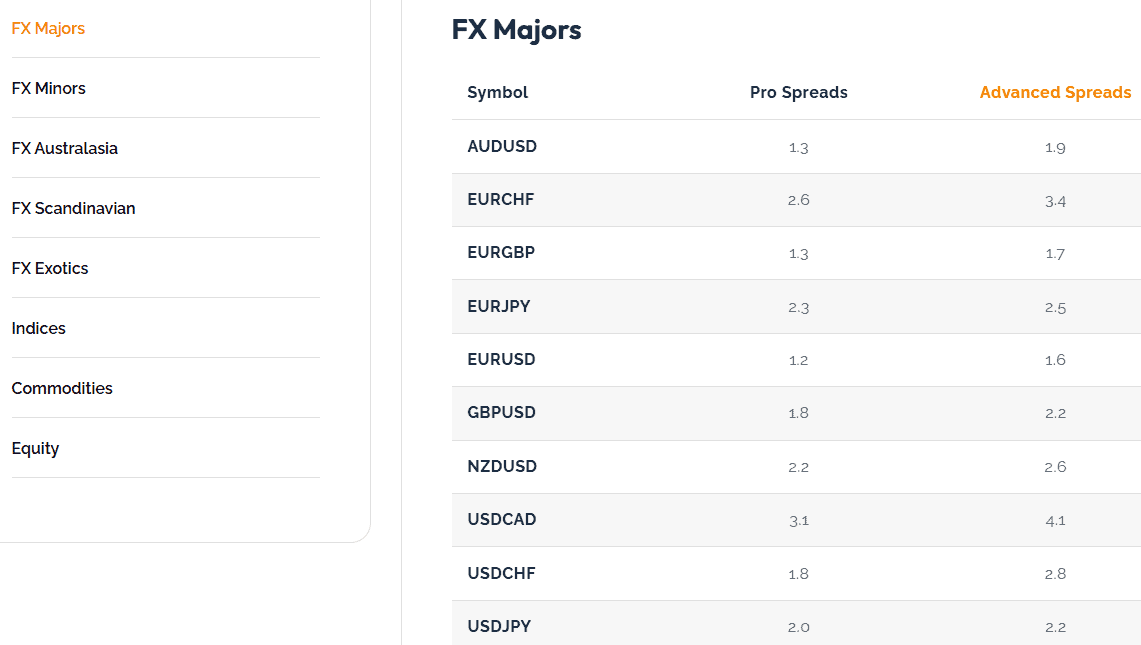Click the EURCHF symbol

click(x=500, y=200)
